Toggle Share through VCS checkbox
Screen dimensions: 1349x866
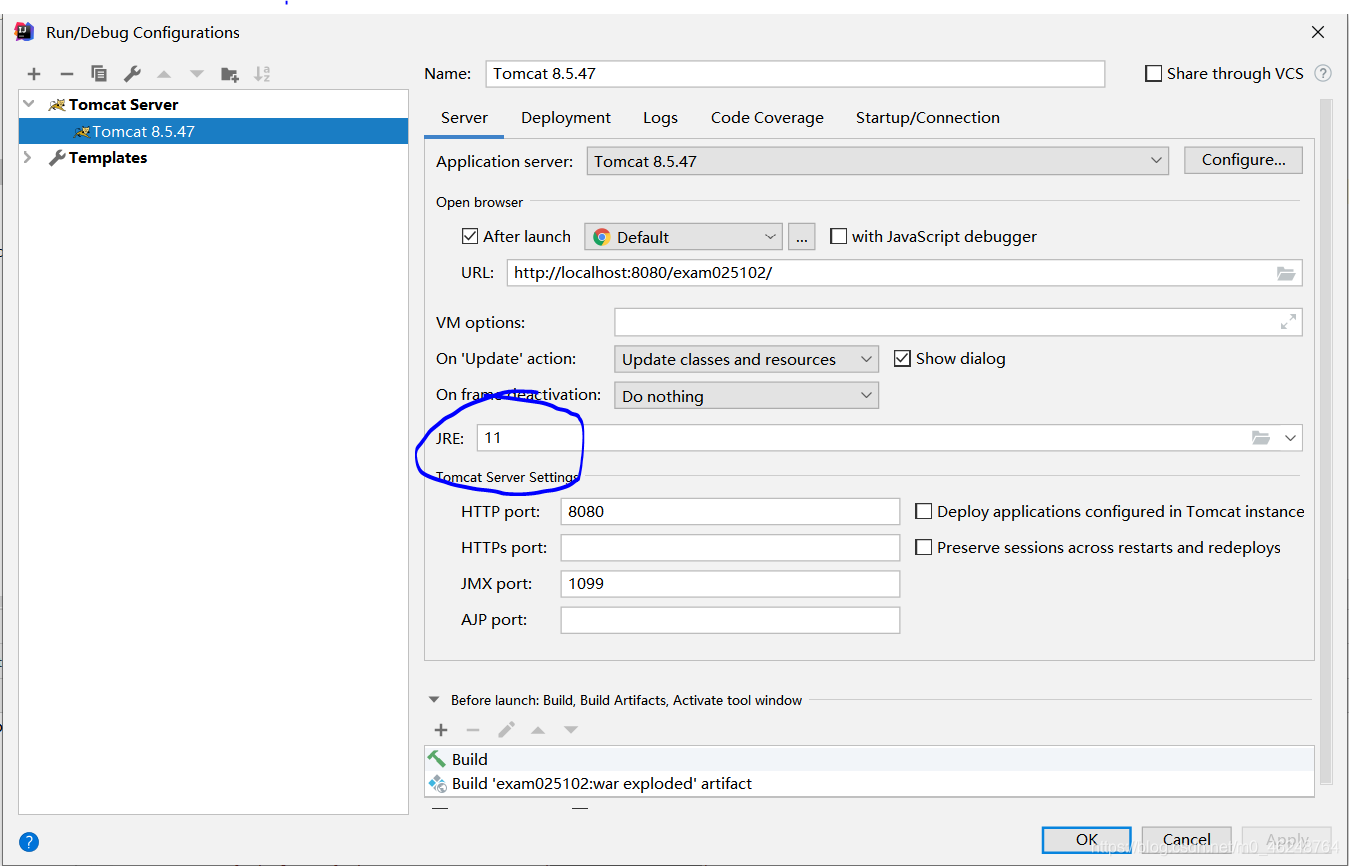pos(1154,73)
